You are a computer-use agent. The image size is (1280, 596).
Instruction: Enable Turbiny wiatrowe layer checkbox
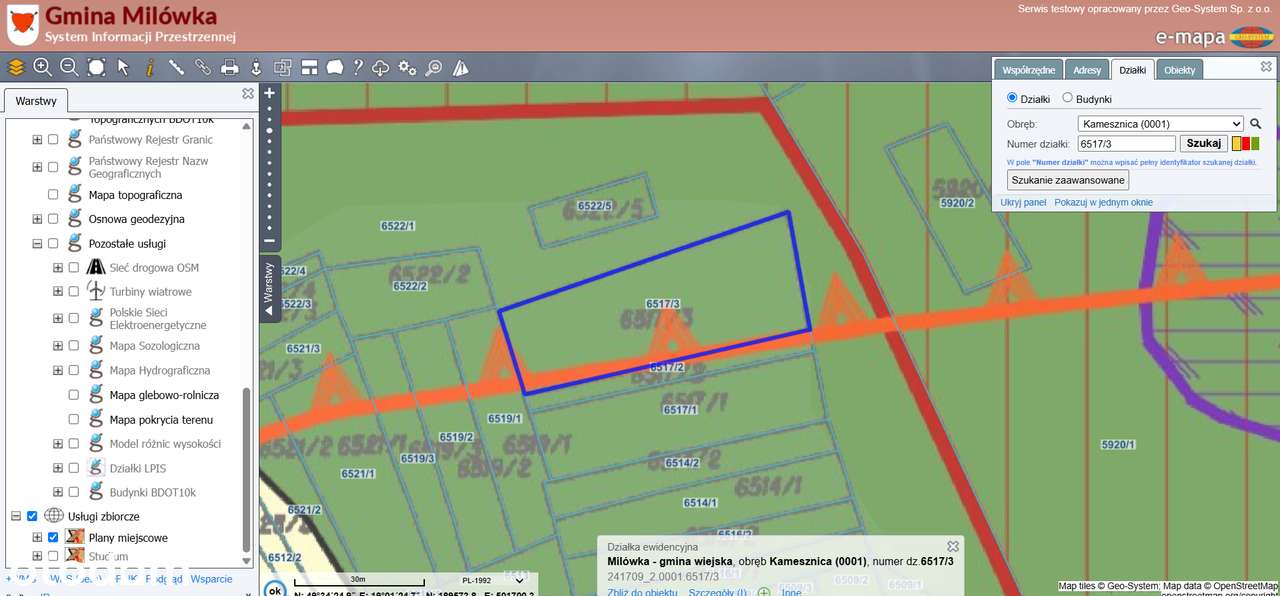73,292
